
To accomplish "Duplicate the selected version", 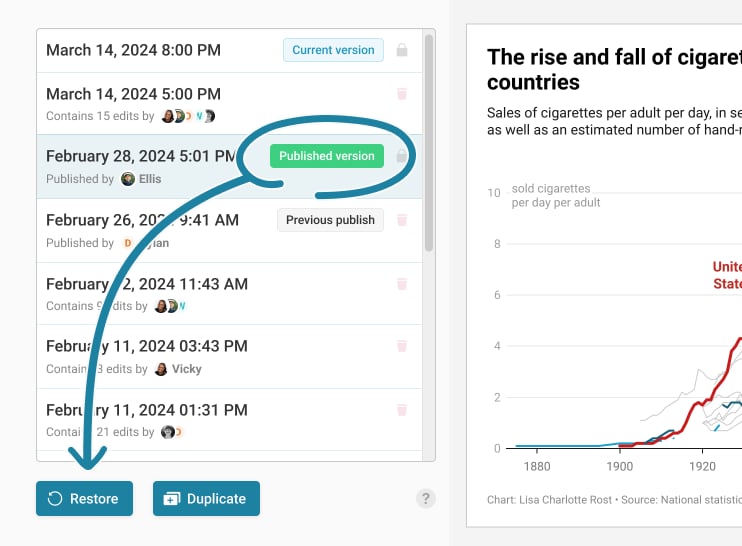I will click(x=206, y=499).
